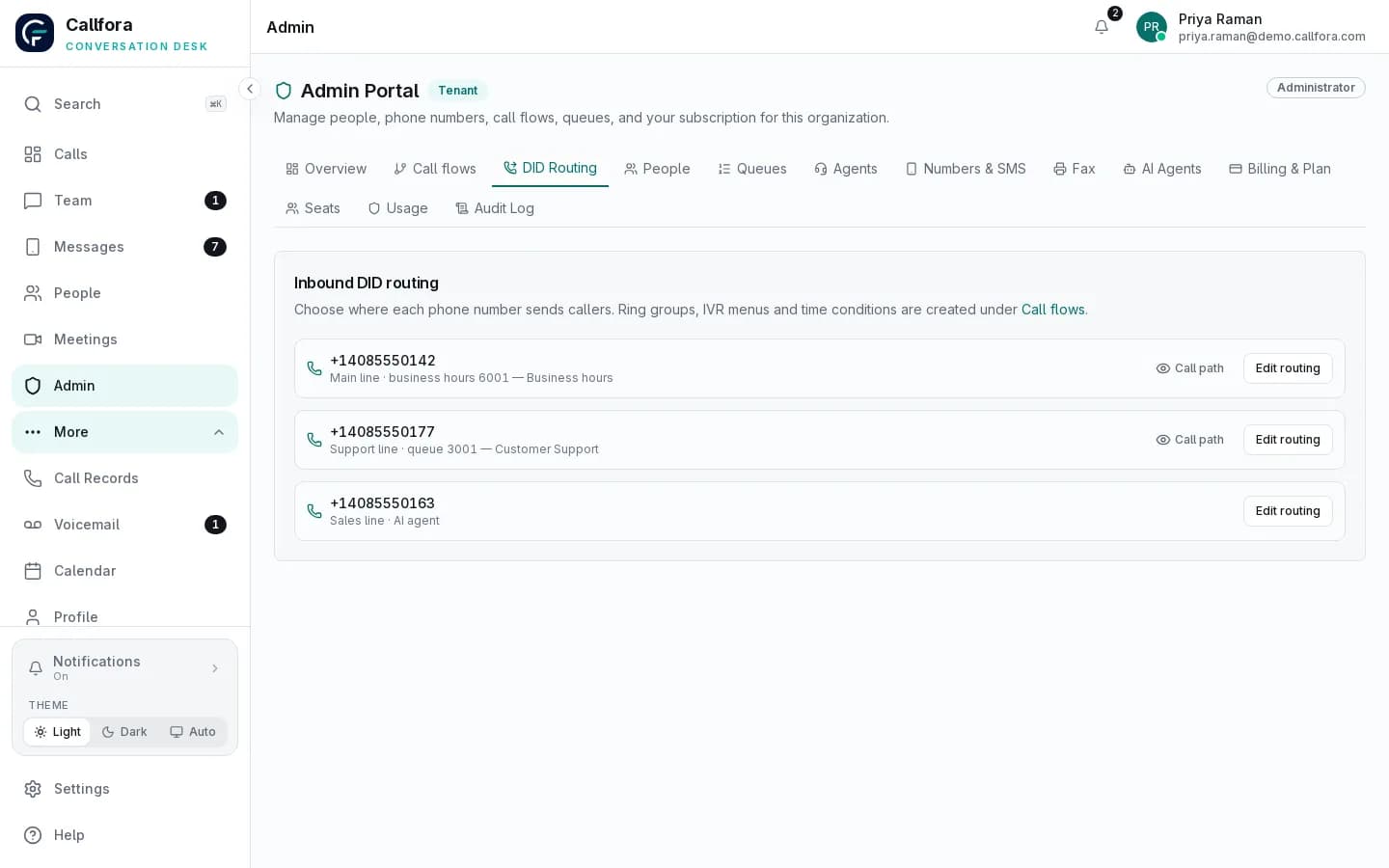Click the Team unread badge

coord(215,201)
